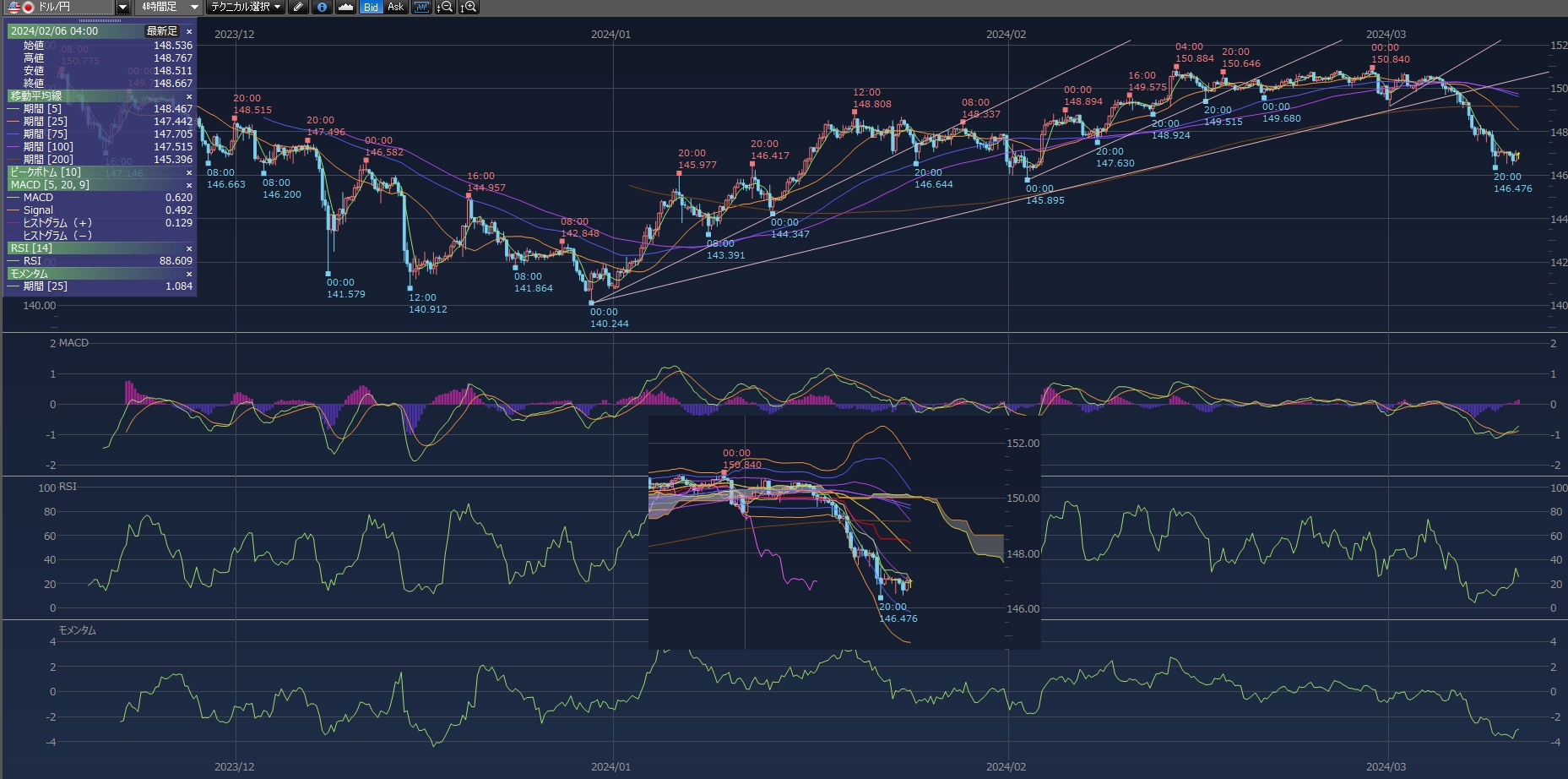Switch price display to Ask

point(395,7)
